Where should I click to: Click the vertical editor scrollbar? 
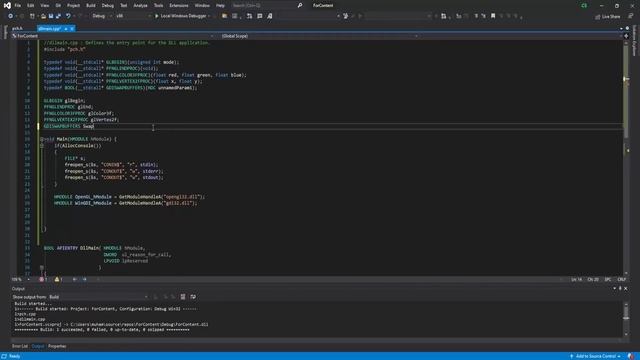click(x=626, y=157)
